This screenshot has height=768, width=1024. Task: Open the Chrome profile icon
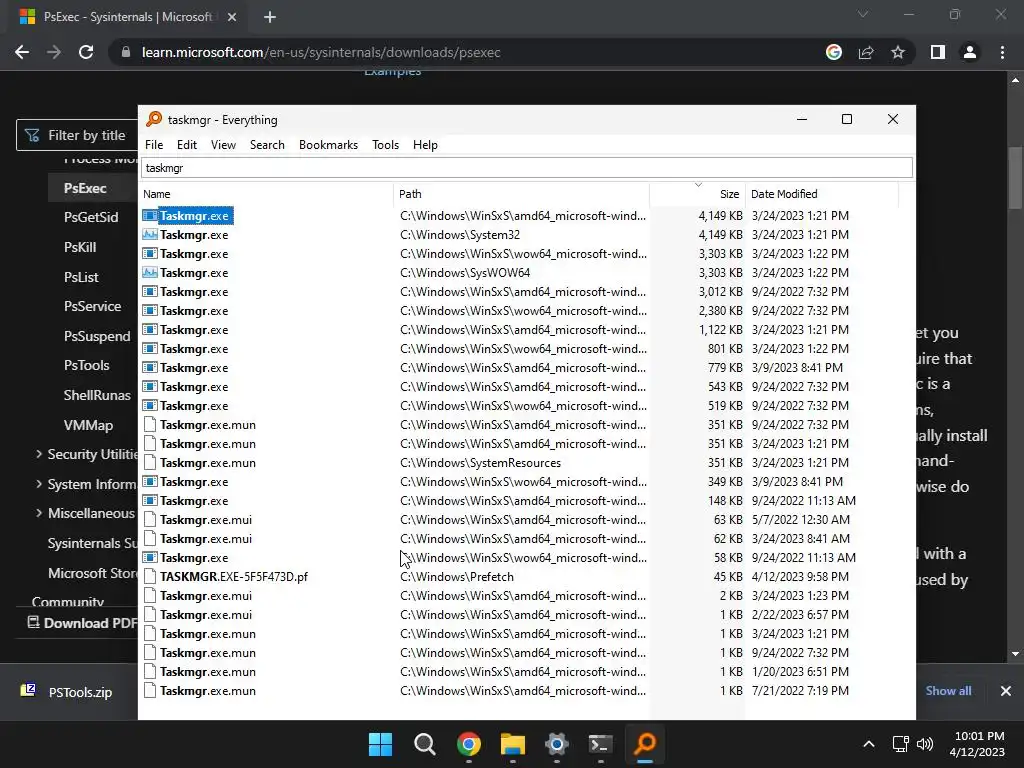[970, 52]
